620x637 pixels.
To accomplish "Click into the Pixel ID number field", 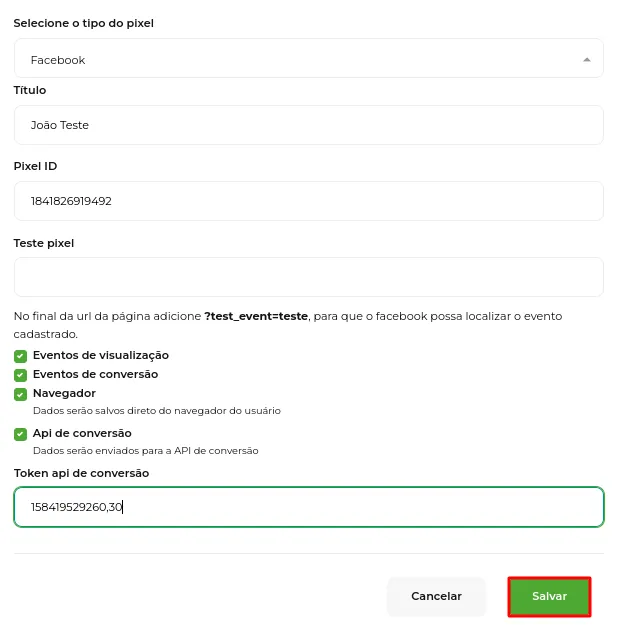I will (309, 201).
